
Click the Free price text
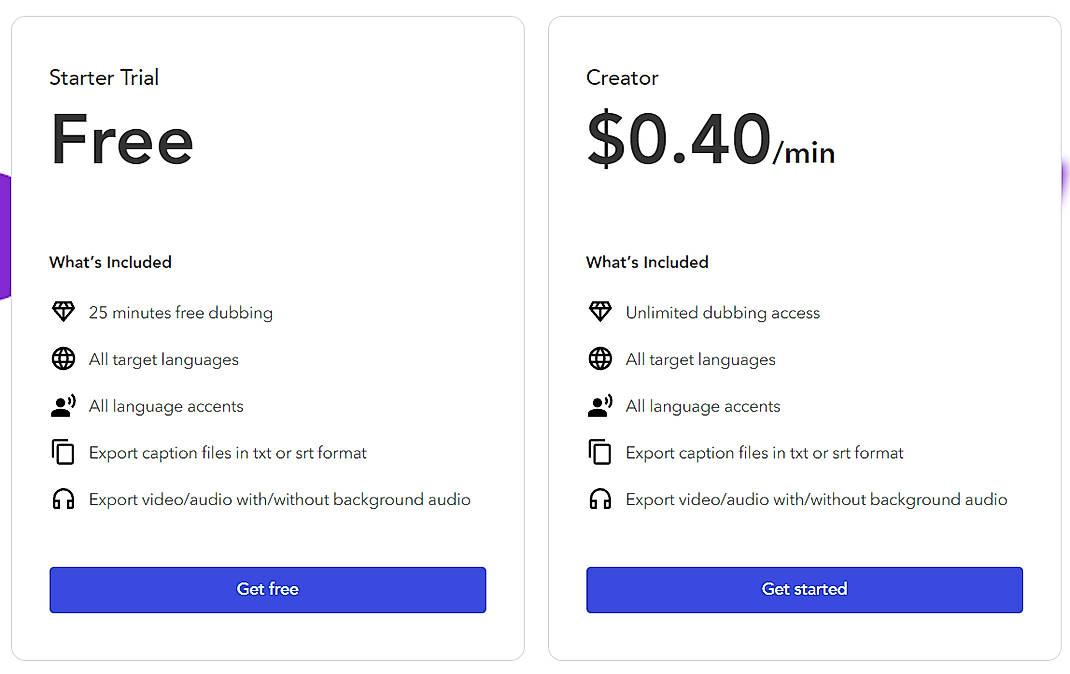[122, 140]
